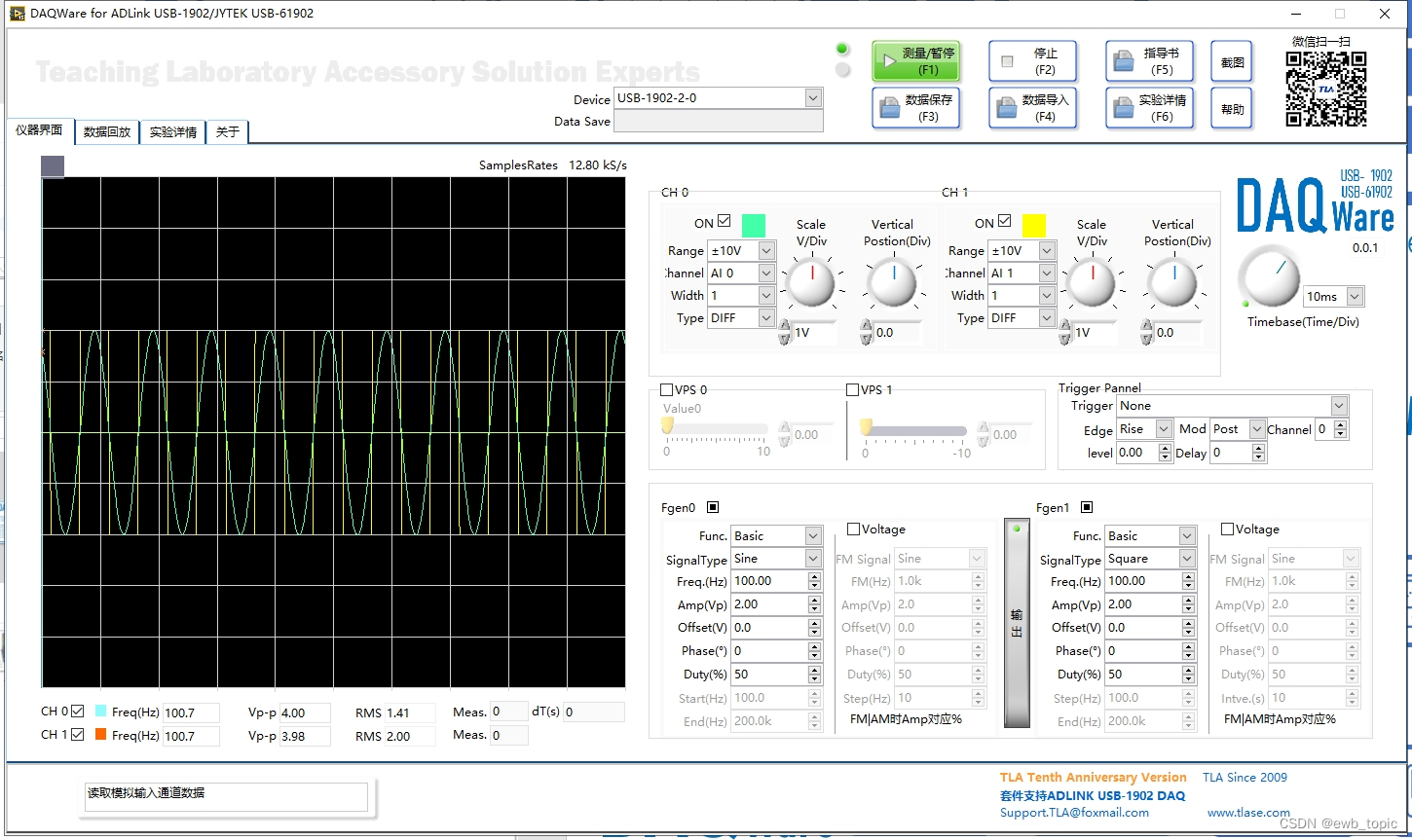This screenshot has width=1412, height=840.
Task: Enable the VPS 0 checkbox
Action: coord(667,390)
